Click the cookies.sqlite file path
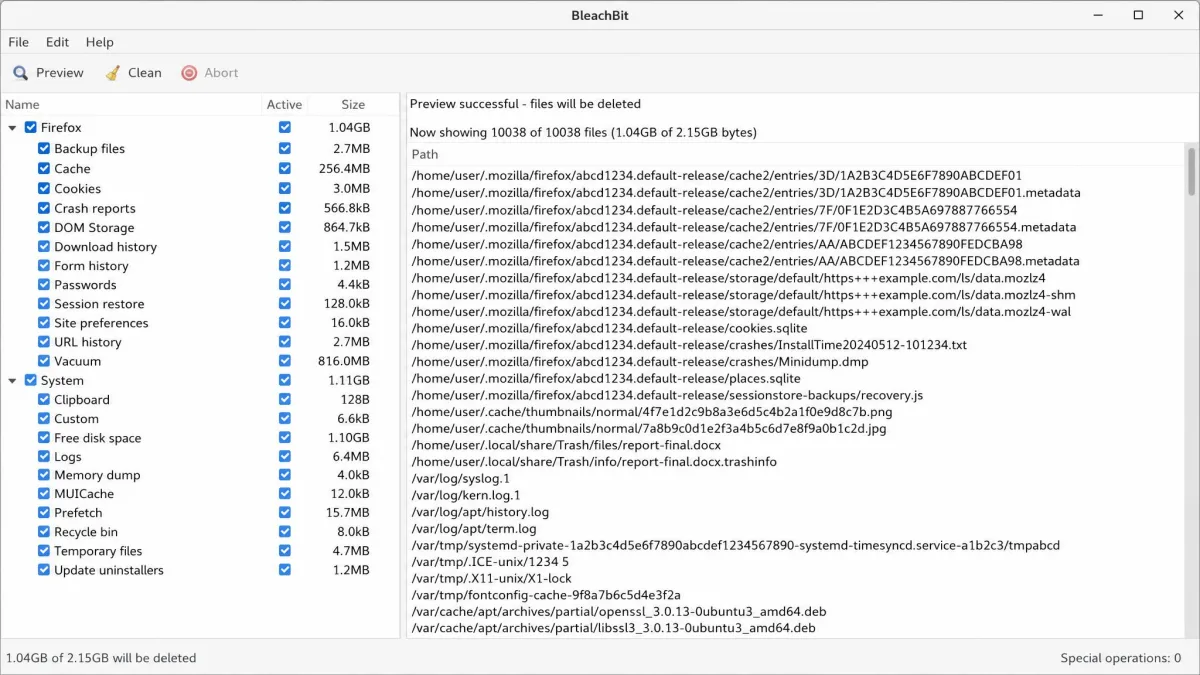 click(609, 328)
